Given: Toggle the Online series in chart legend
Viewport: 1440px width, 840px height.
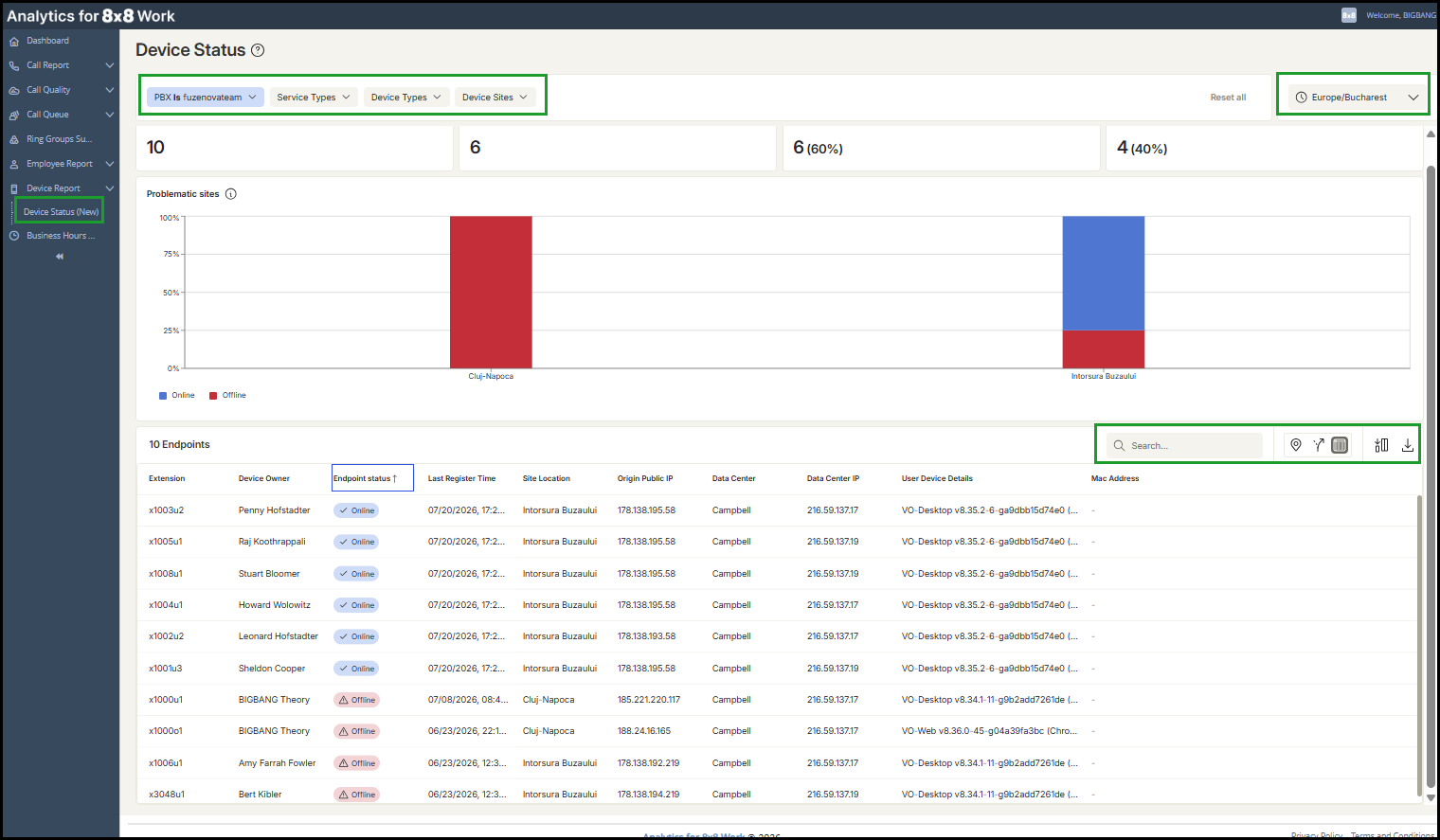Looking at the screenshot, I should coord(177,396).
